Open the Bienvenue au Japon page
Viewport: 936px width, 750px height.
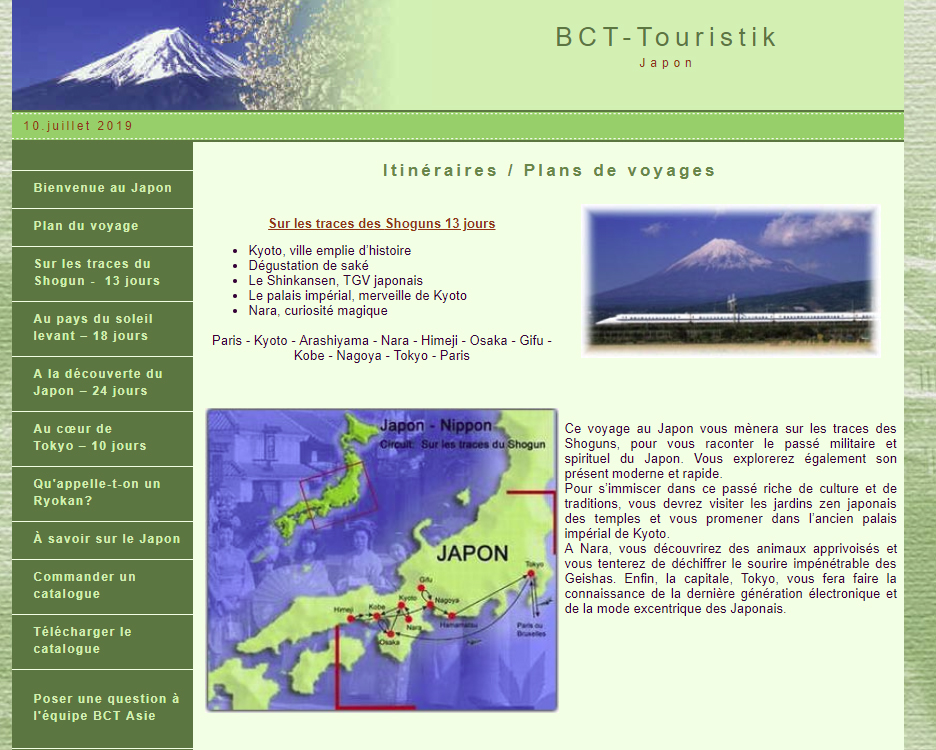pyautogui.click(x=103, y=188)
